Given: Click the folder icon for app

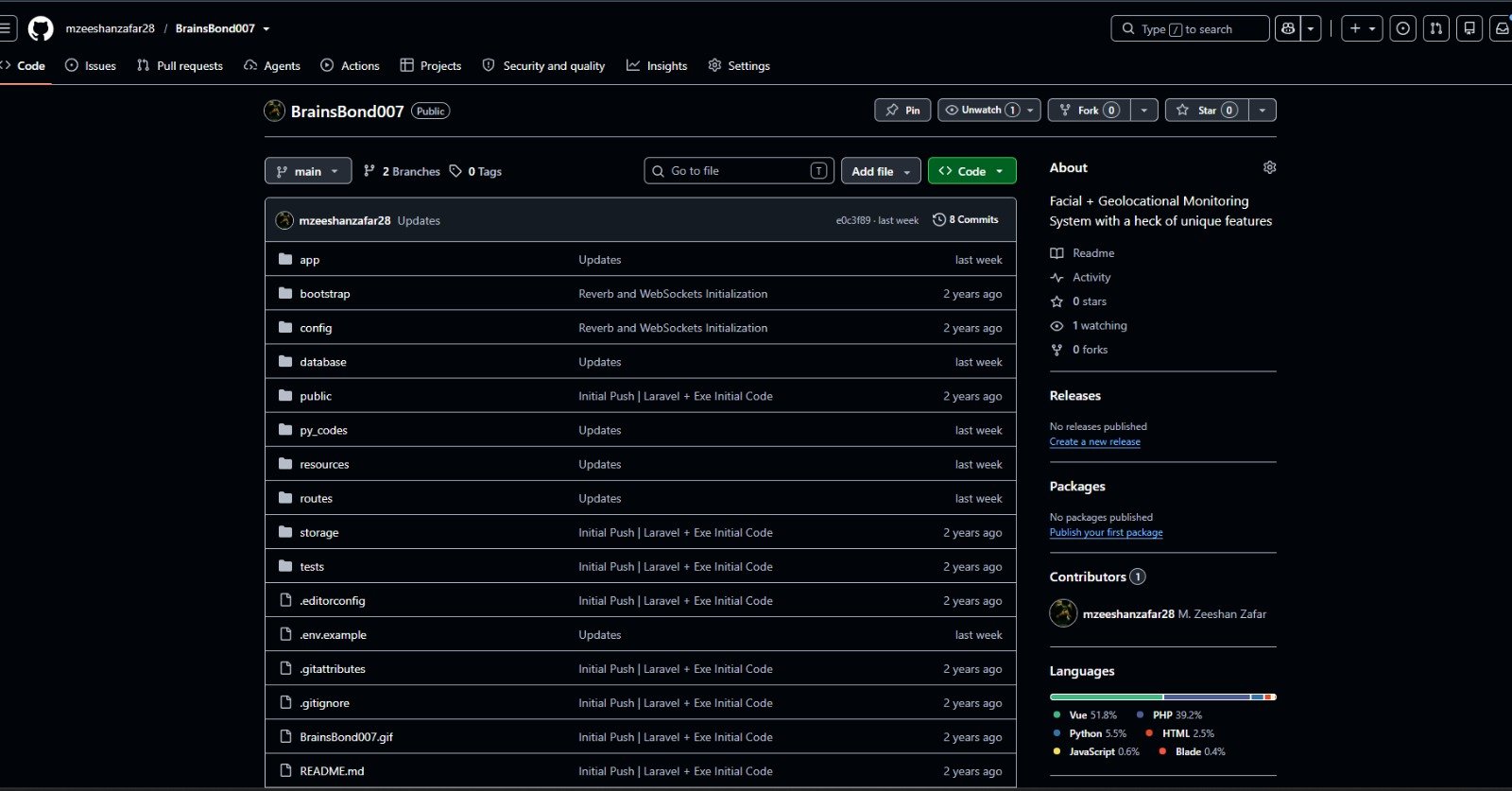Looking at the screenshot, I should coord(285,259).
